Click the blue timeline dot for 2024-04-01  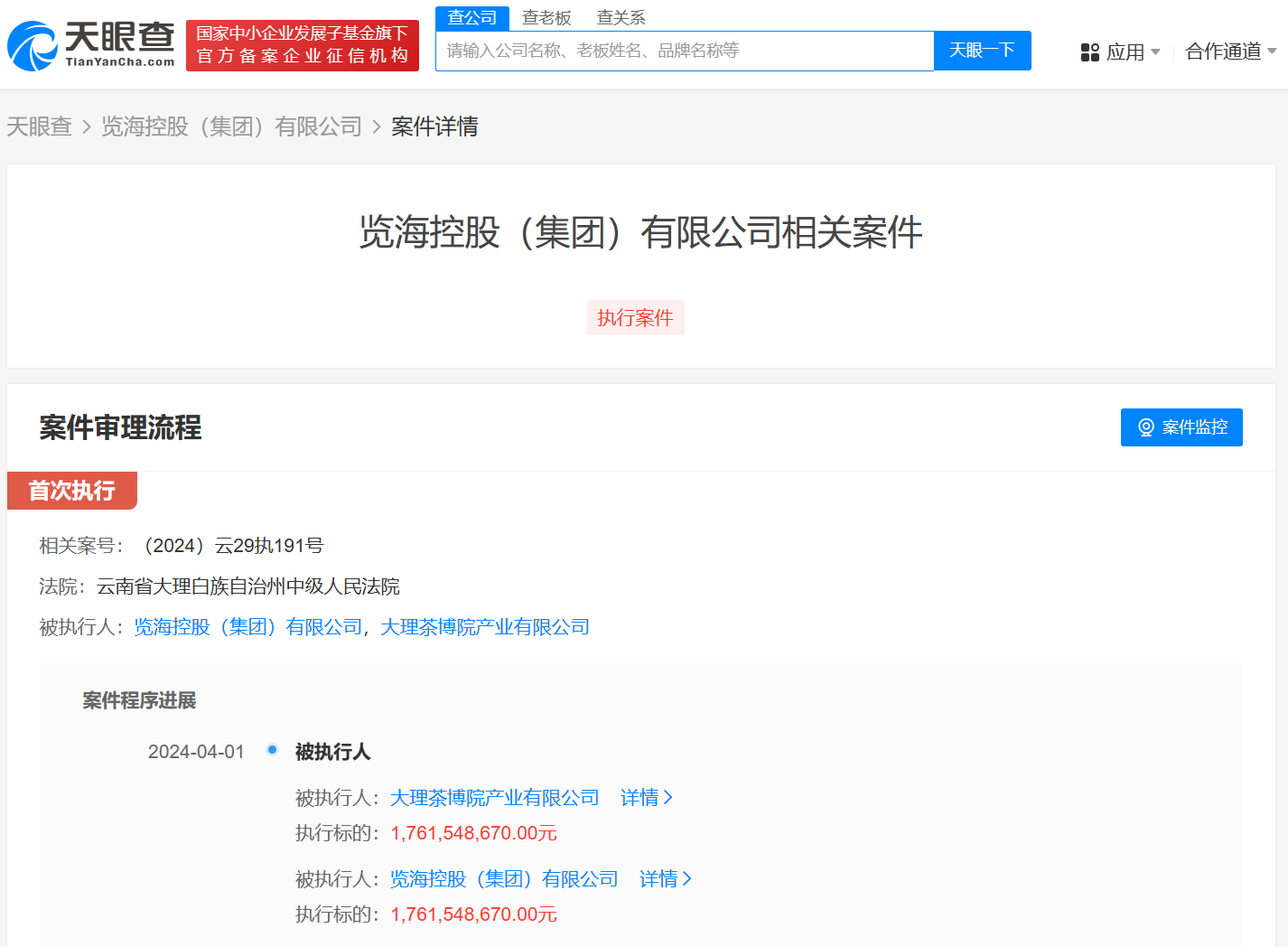272,749
